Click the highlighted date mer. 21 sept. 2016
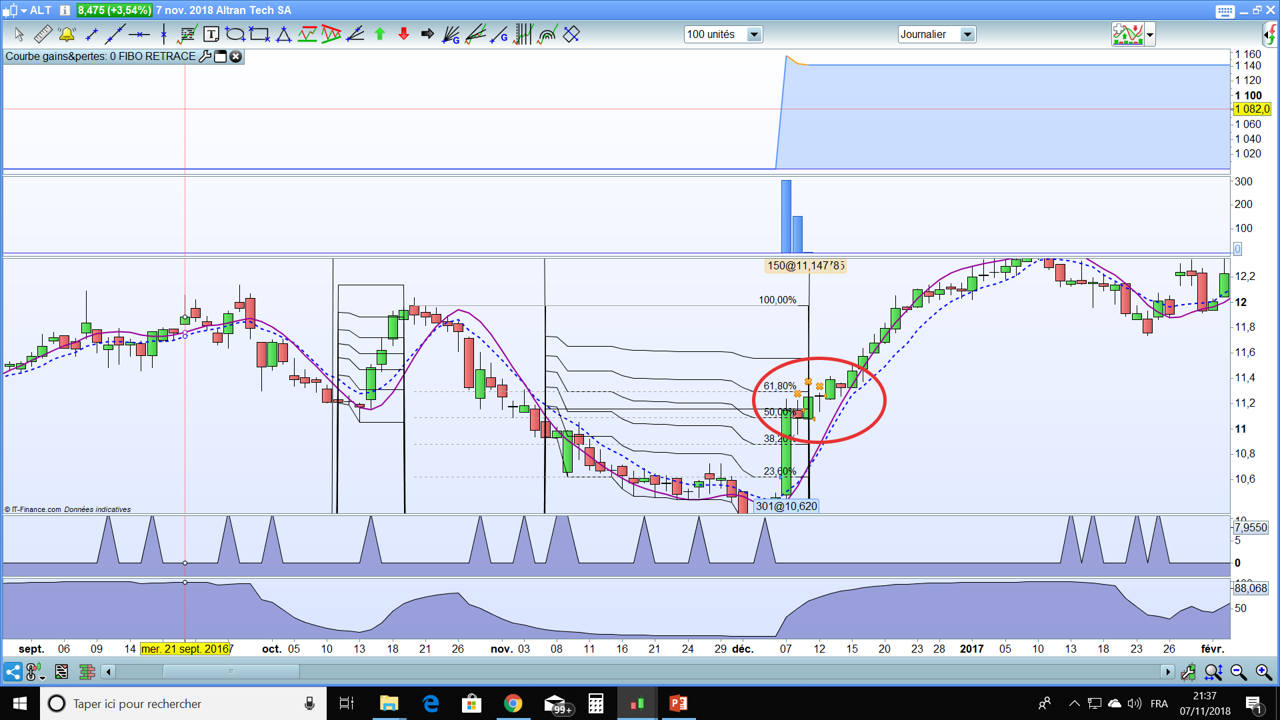Screen dimensions: 1280x720 coord(186,649)
